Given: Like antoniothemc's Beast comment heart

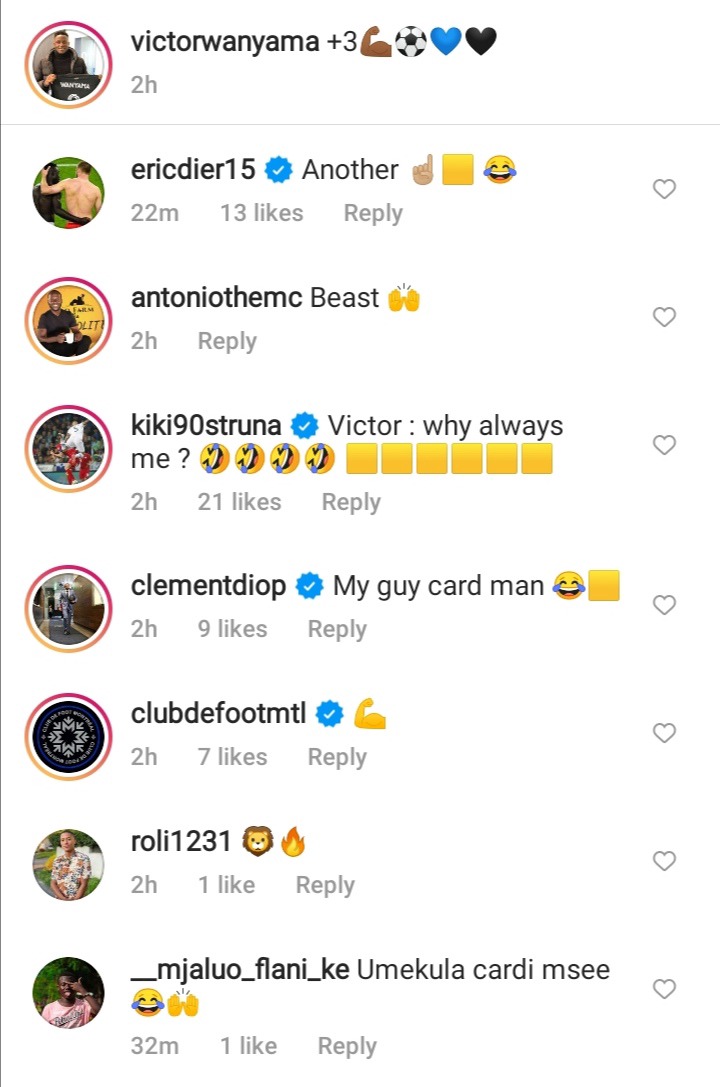Looking at the screenshot, I should click(664, 317).
